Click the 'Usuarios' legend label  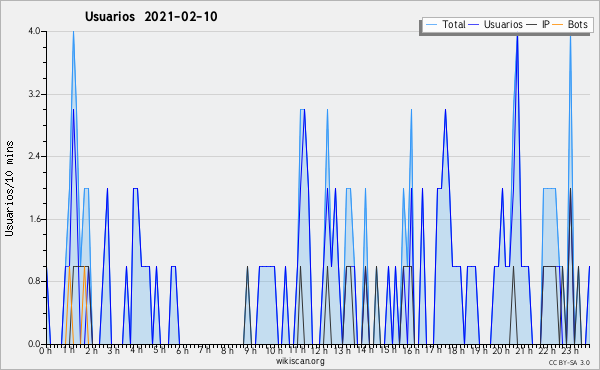click(503, 24)
